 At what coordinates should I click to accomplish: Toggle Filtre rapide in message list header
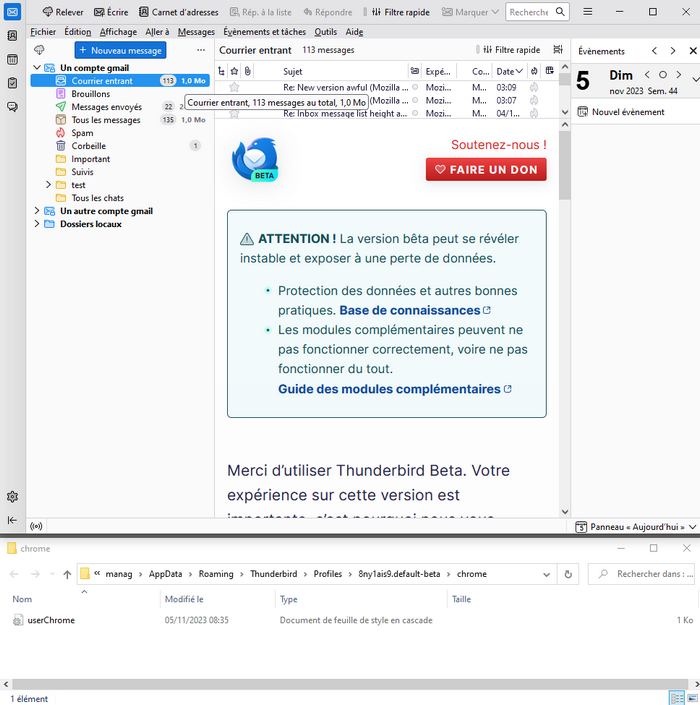point(511,50)
